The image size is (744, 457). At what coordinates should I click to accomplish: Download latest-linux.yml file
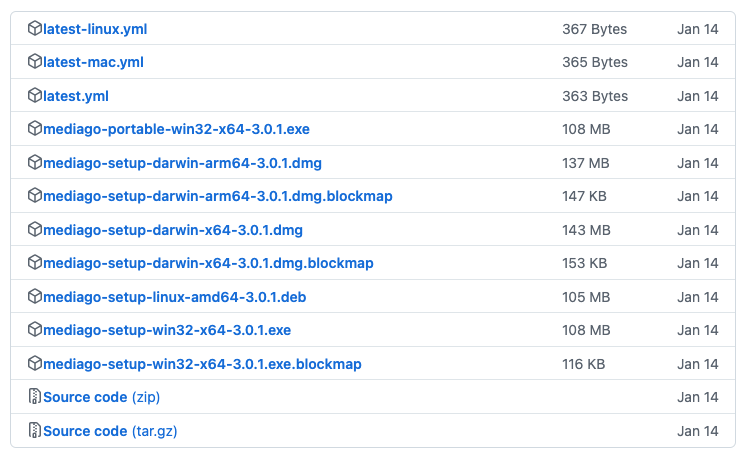95,29
